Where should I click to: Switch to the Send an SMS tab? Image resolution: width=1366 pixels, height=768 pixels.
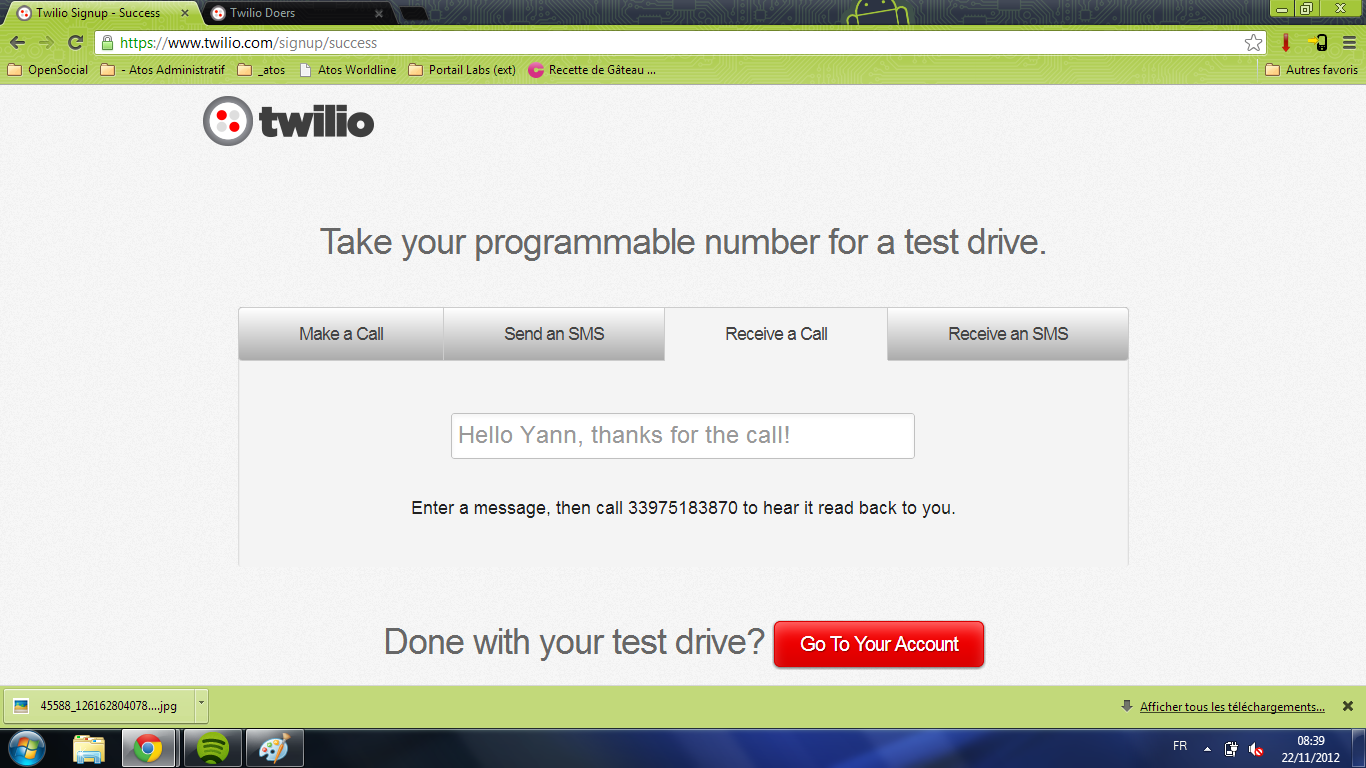tap(554, 334)
